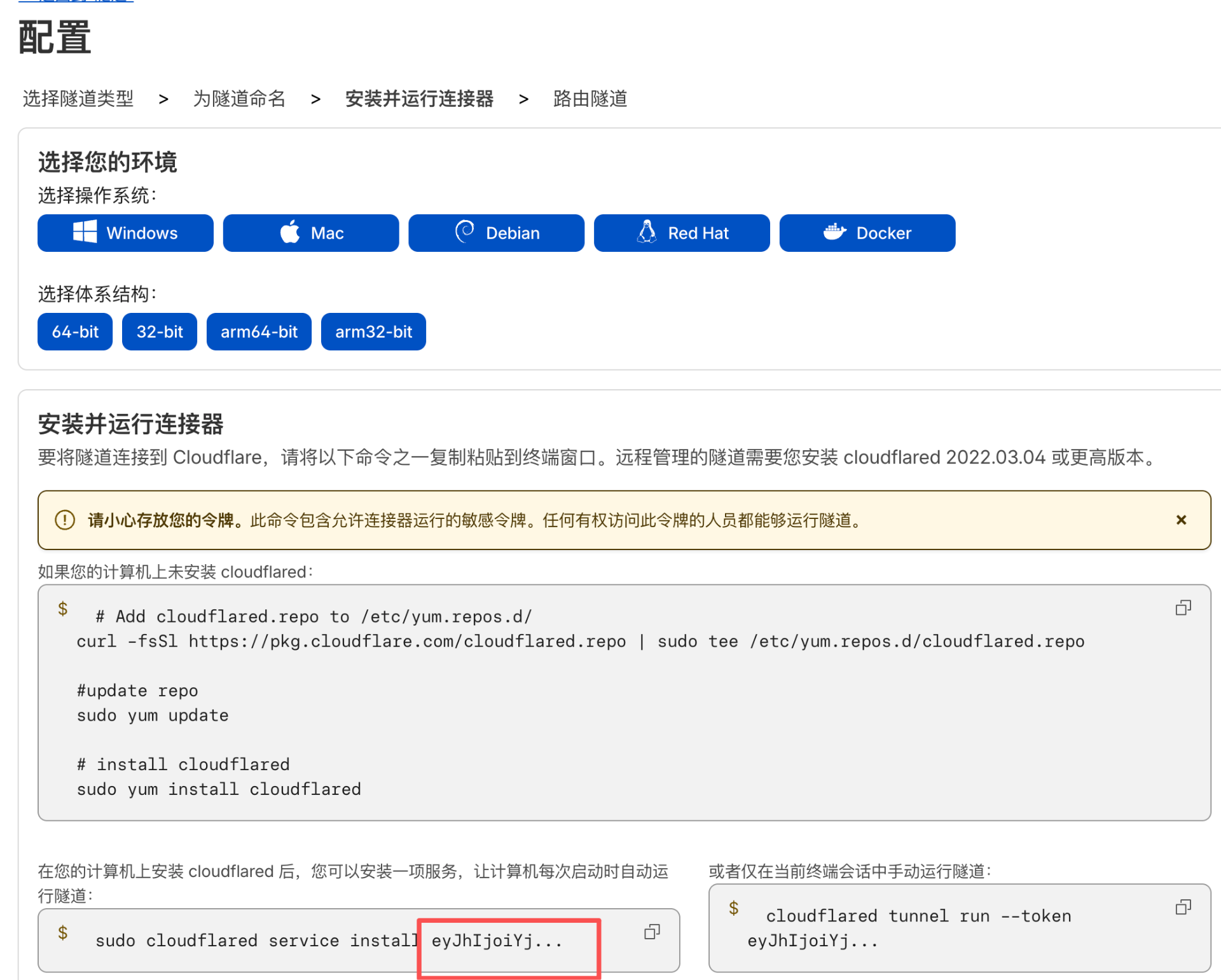Image resolution: width=1221 pixels, height=980 pixels.
Task: Select the 64-bit architecture
Action: [x=74, y=331]
